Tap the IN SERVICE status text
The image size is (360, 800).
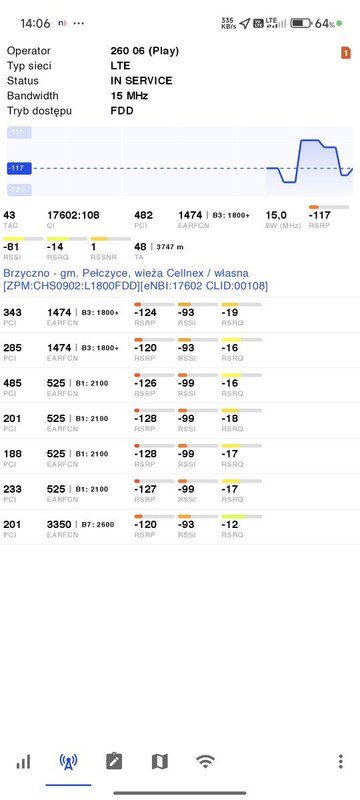(141, 81)
